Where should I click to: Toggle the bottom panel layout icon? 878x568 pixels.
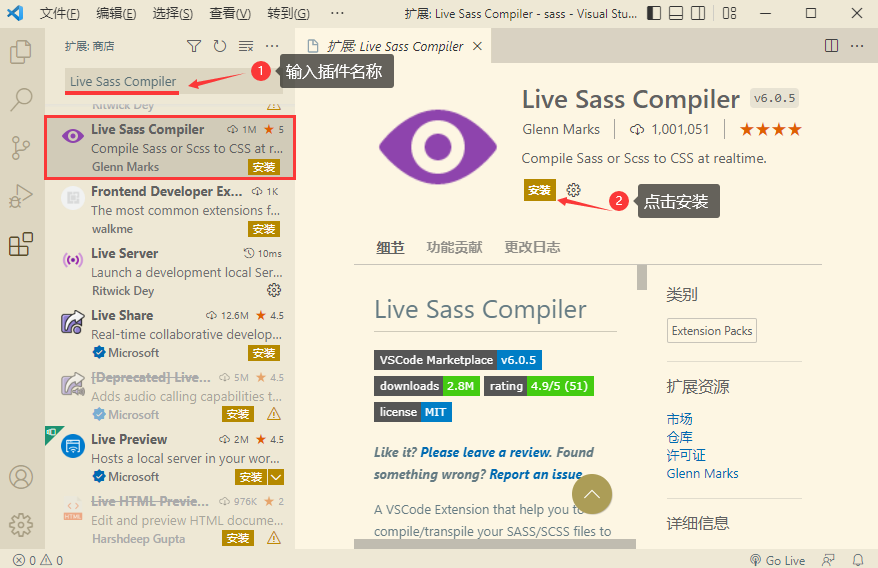click(676, 13)
